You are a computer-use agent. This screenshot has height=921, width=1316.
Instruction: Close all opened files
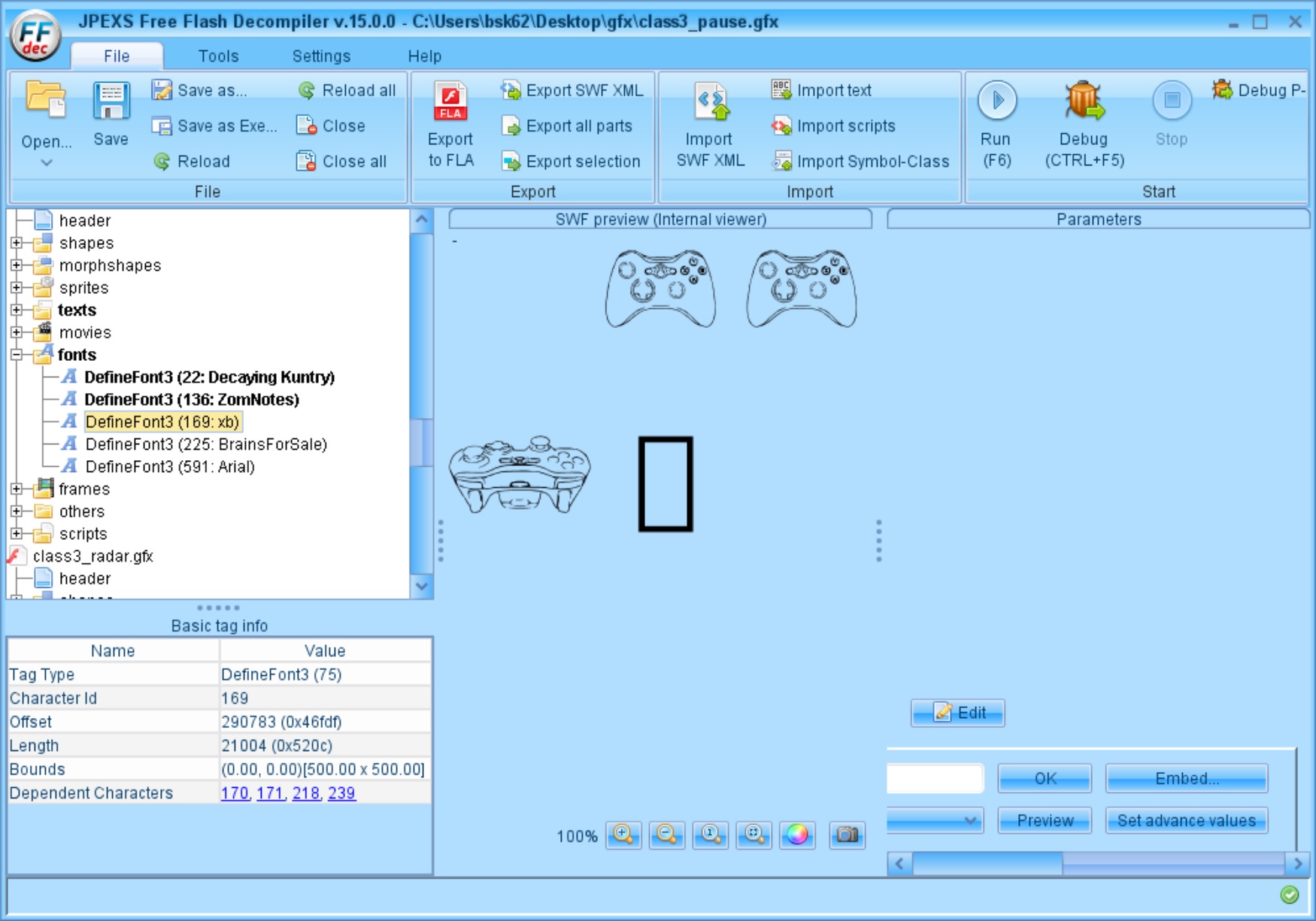[341, 161]
